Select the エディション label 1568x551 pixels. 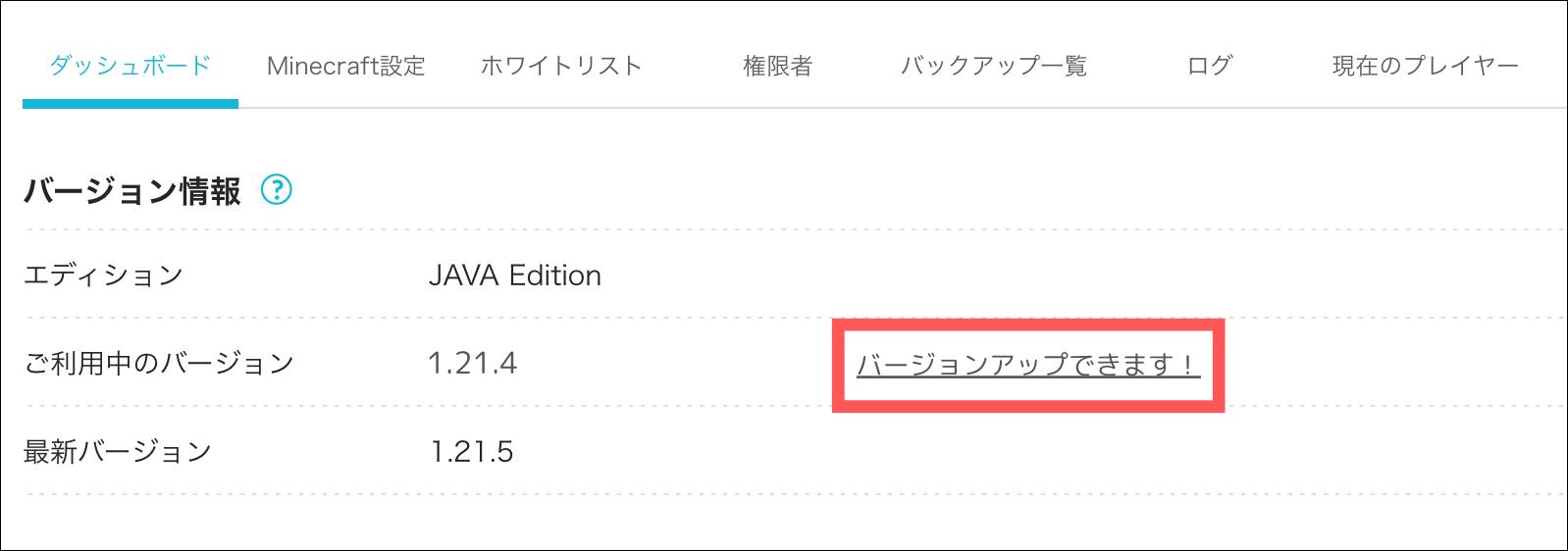tap(103, 275)
